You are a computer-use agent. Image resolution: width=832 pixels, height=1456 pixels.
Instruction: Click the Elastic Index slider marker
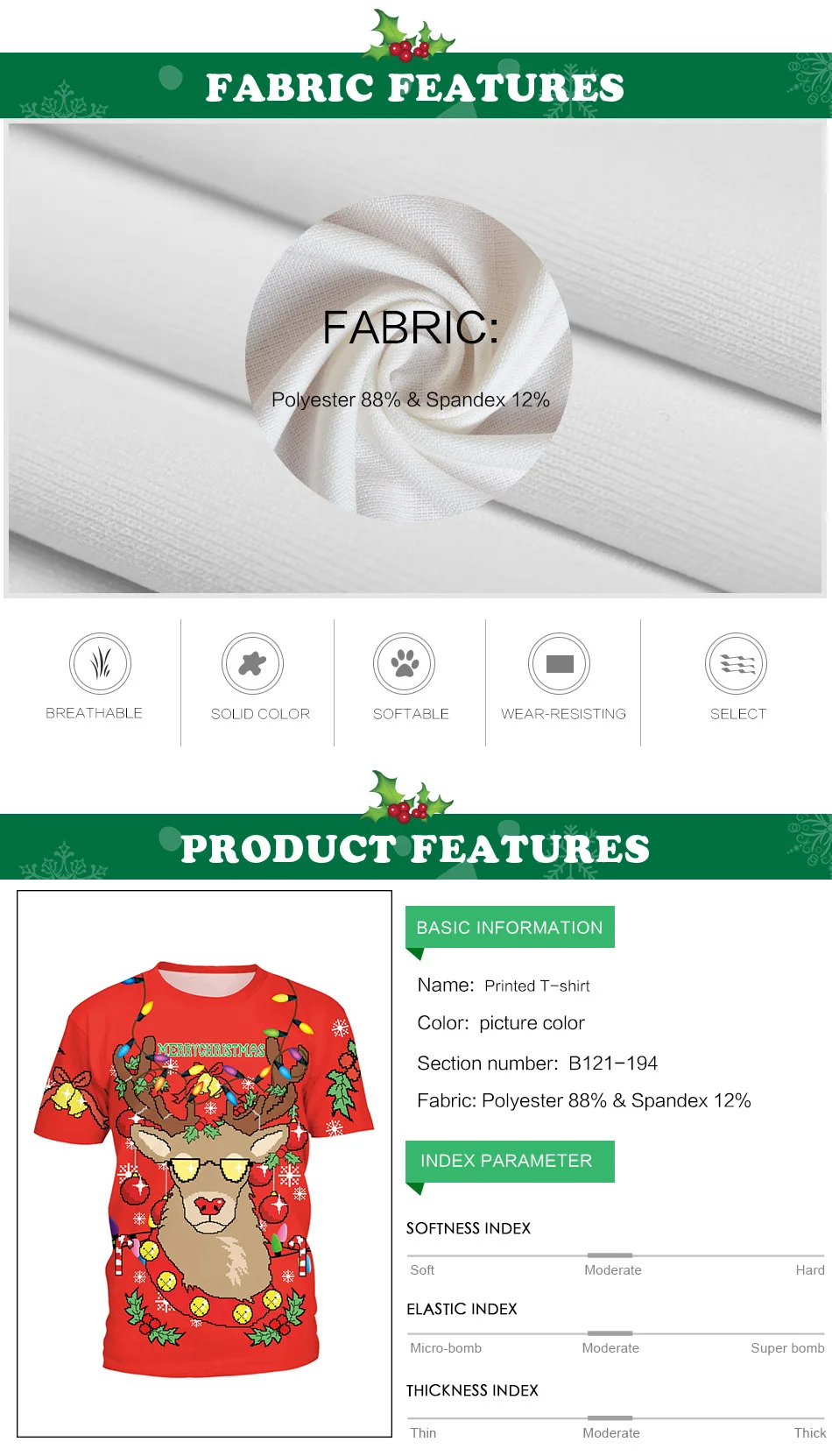point(610,1333)
